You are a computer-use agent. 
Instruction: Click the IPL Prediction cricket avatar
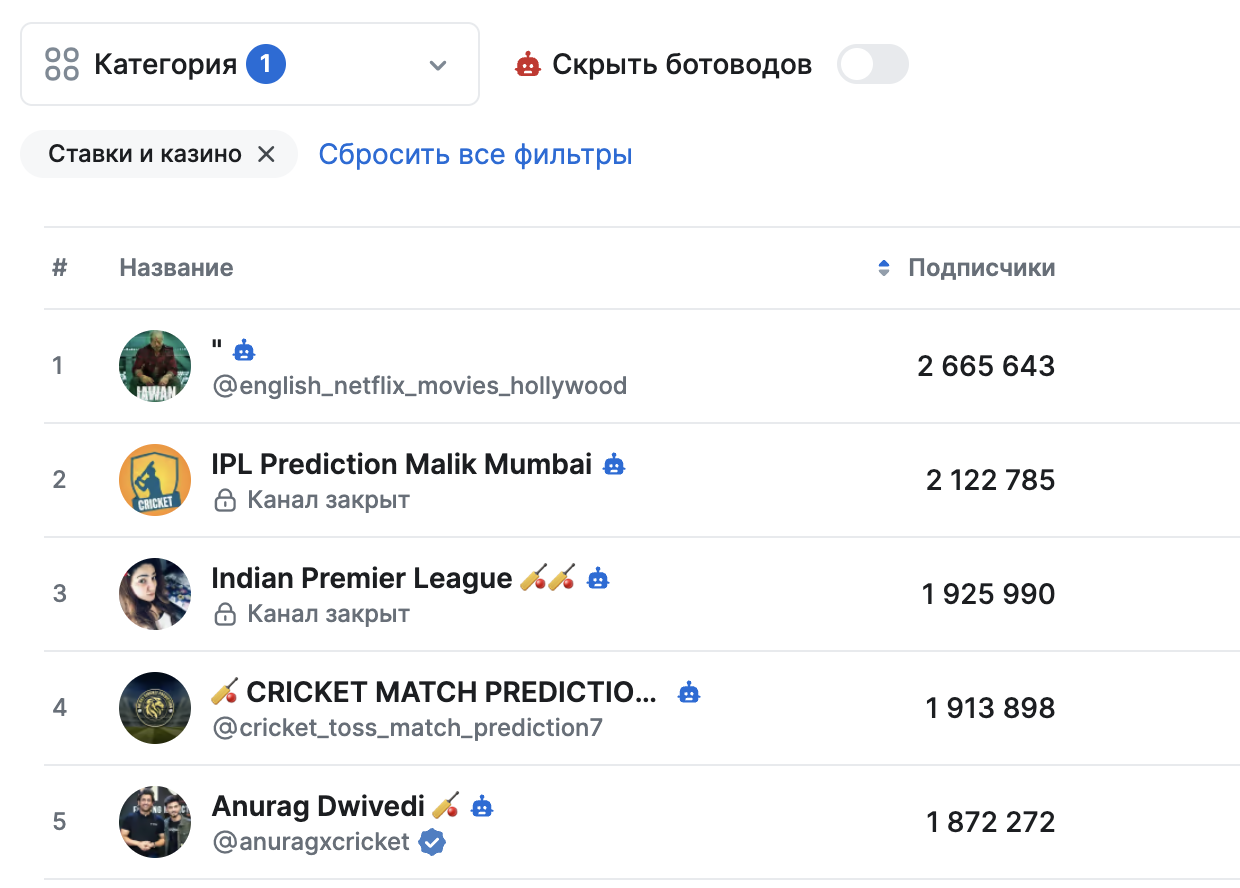tap(155, 480)
